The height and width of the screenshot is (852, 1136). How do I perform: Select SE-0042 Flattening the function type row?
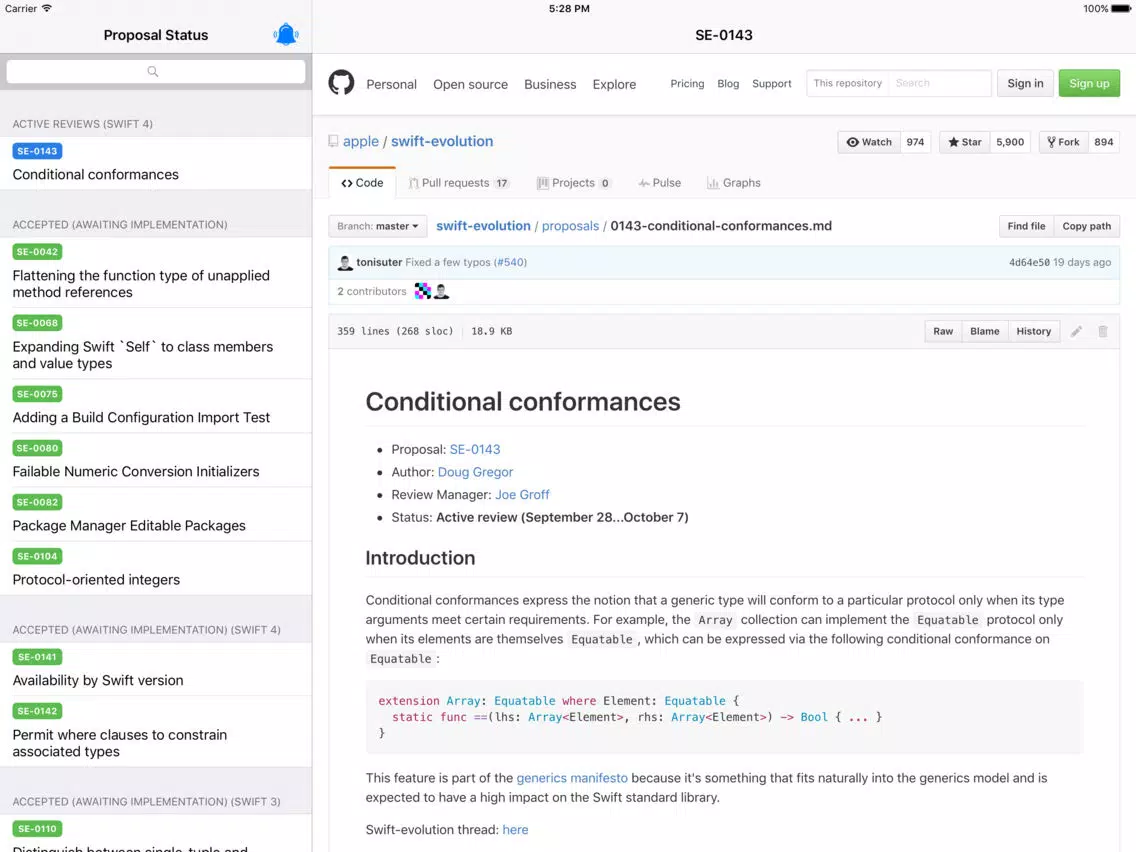coord(156,272)
